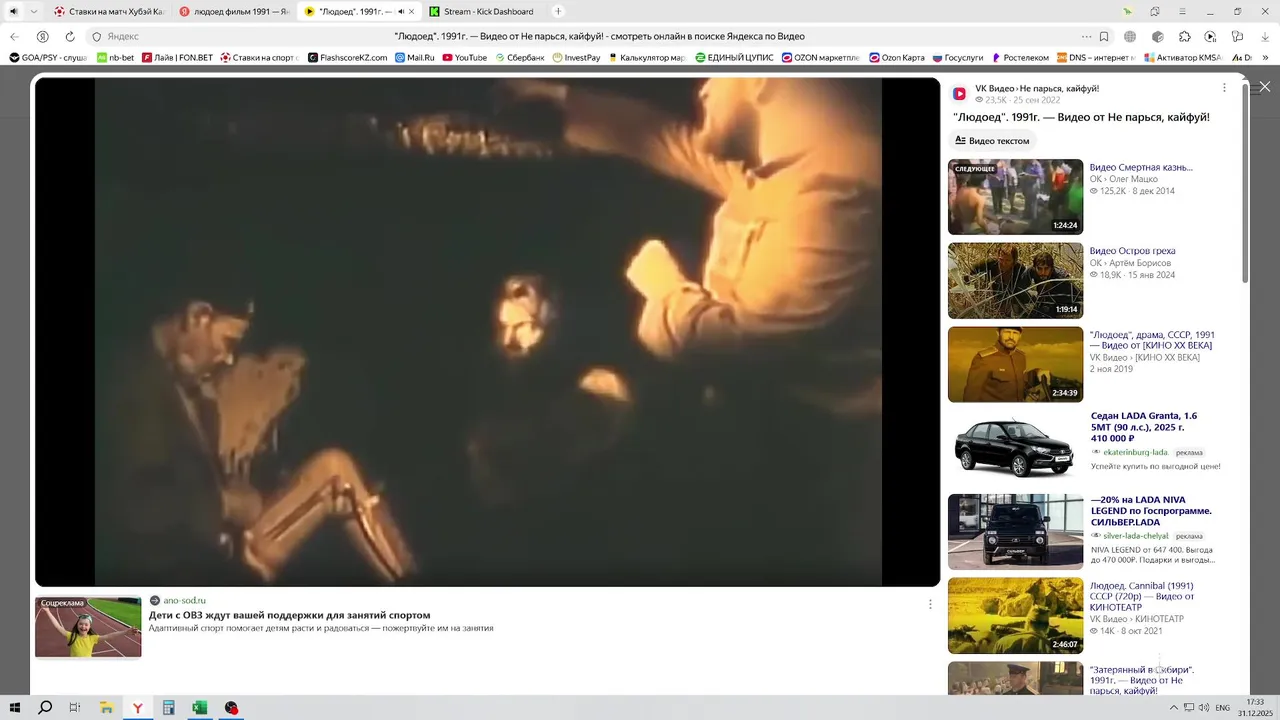Screen dimensions: 1280x720
Task: Open Дети с ОВЗ ad headline
Action: (x=290, y=615)
